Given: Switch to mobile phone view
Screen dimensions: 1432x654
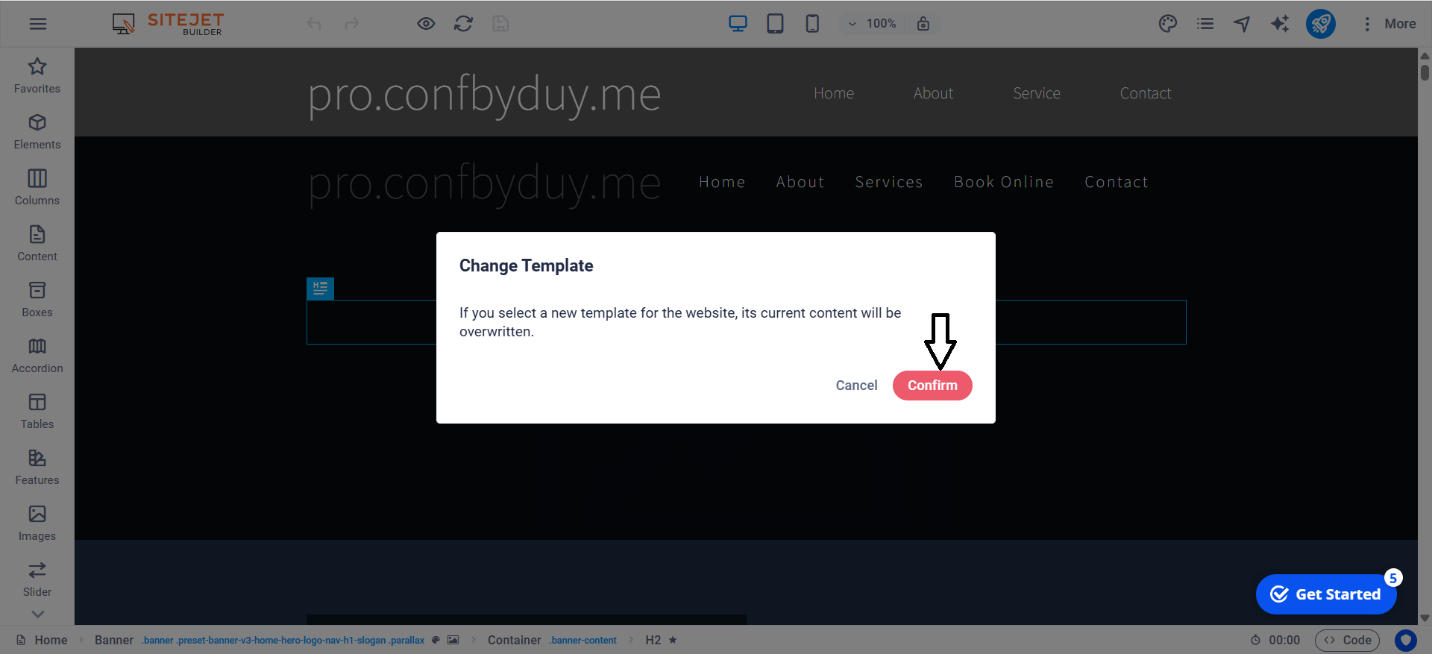Looking at the screenshot, I should 812,24.
